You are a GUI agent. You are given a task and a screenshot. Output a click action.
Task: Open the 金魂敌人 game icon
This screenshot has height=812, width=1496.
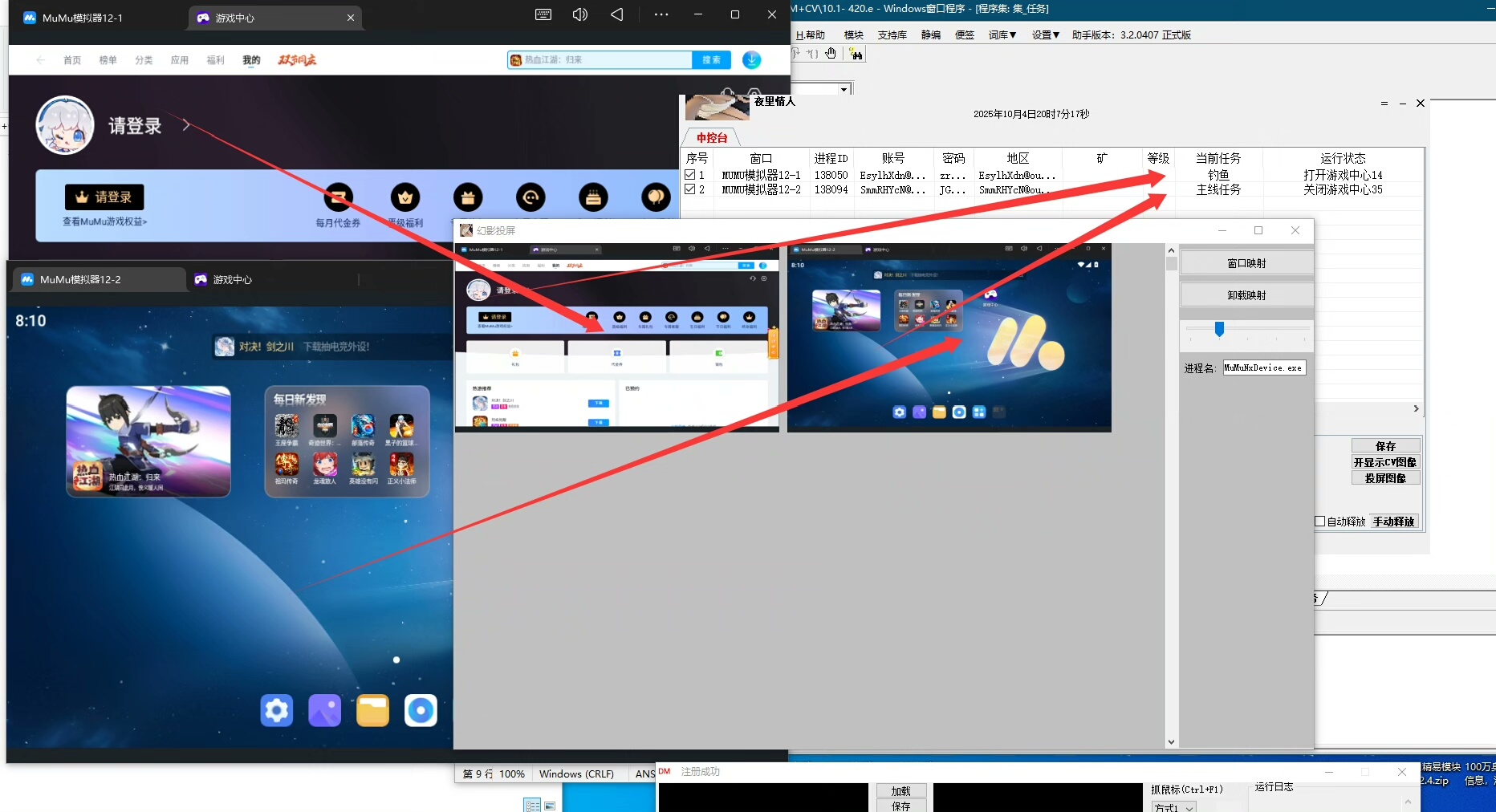[325, 464]
